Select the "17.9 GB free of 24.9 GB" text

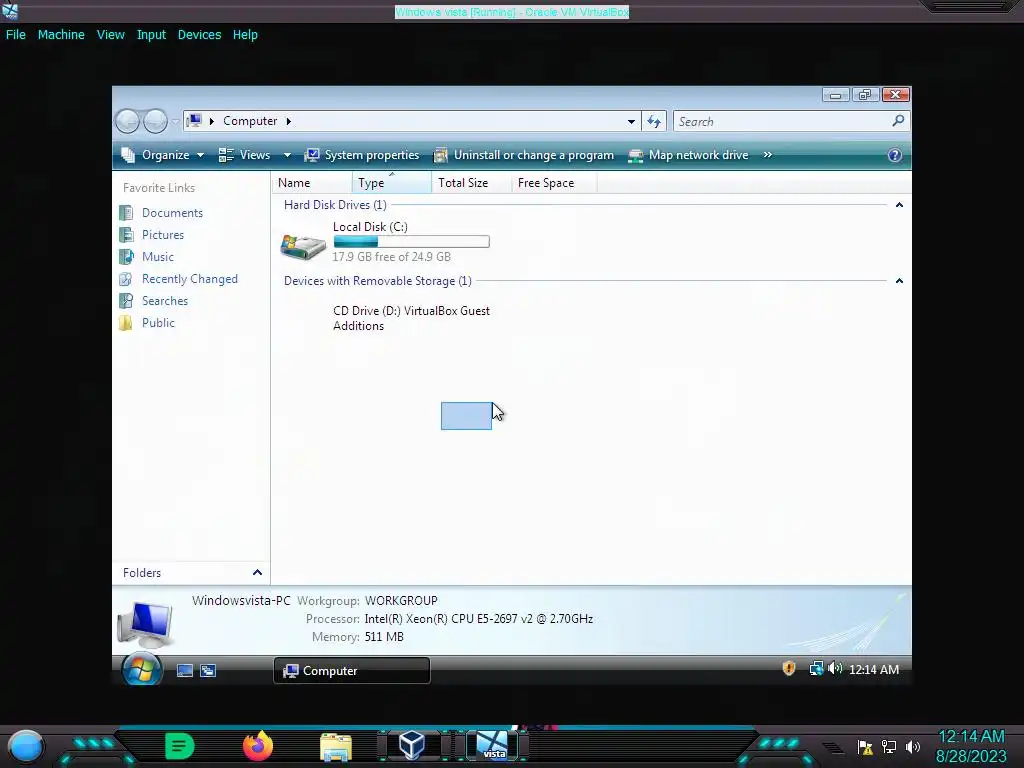[x=391, y=257]
